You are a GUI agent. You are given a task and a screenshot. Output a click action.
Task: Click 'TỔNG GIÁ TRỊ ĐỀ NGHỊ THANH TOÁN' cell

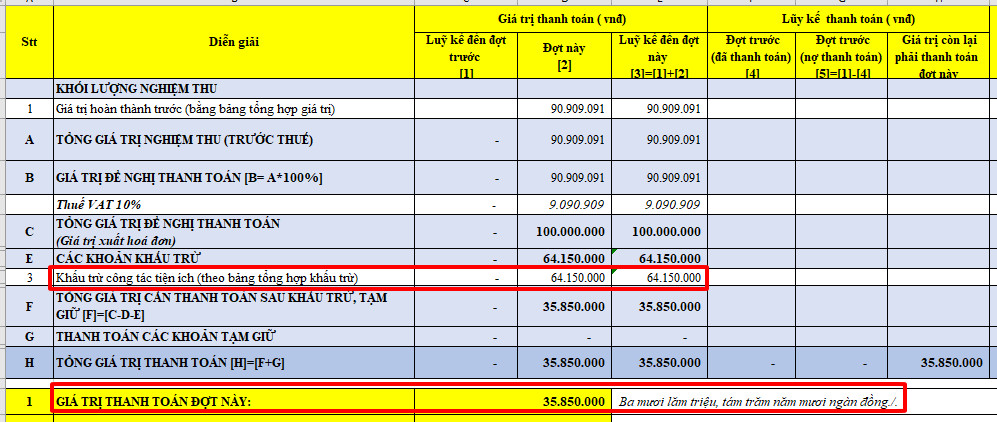pyautogui.click(x=234, y=232)
